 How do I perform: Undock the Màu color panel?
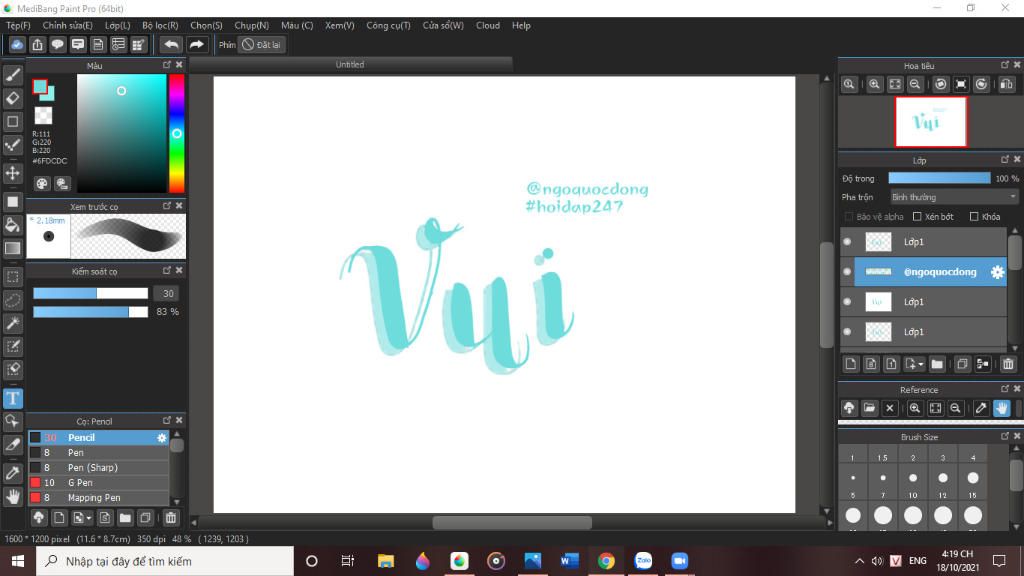[167, 65]
